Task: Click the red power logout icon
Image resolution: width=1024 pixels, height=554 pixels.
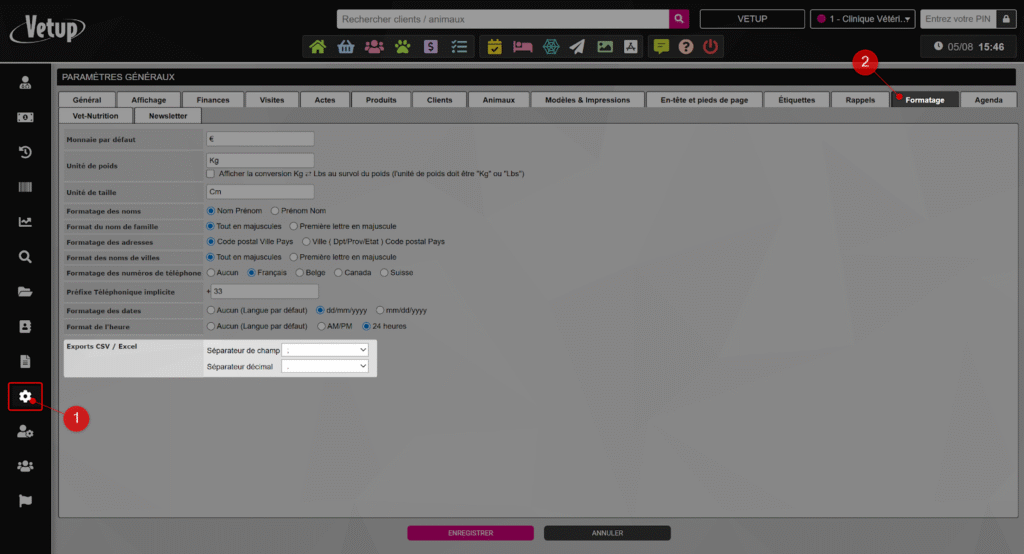Action: (710, 47)
